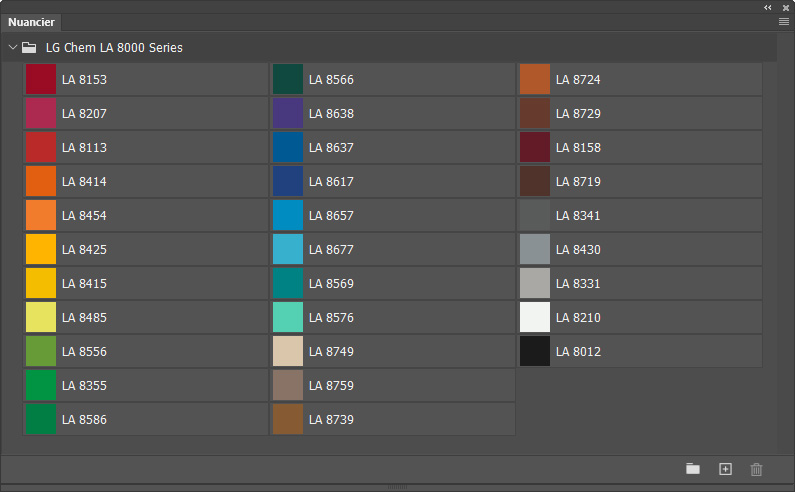Click the 'LA 8566' name text
Image resolution: width=795 pixels, height=492 pixels.
[331, 80]
